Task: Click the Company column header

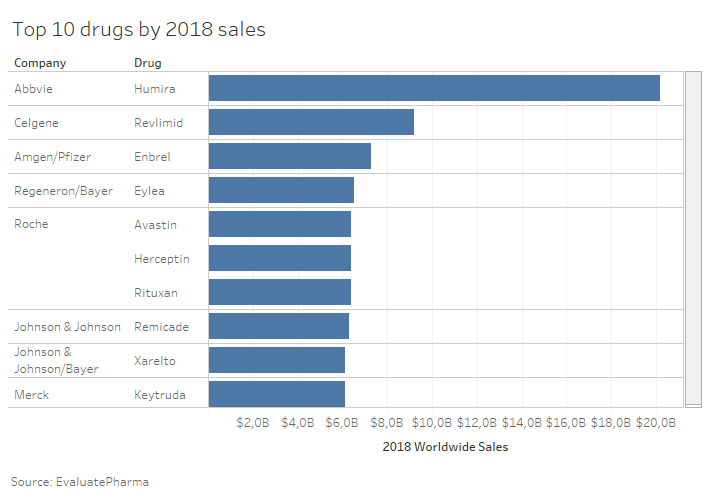Action: coord(40,63)
